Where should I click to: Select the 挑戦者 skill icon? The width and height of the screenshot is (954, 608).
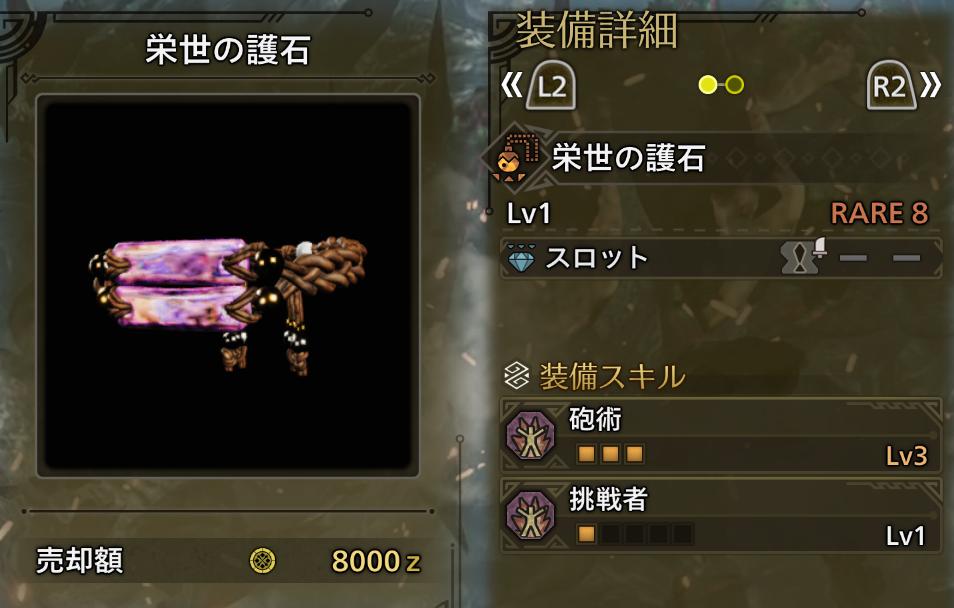pos(531,515)
